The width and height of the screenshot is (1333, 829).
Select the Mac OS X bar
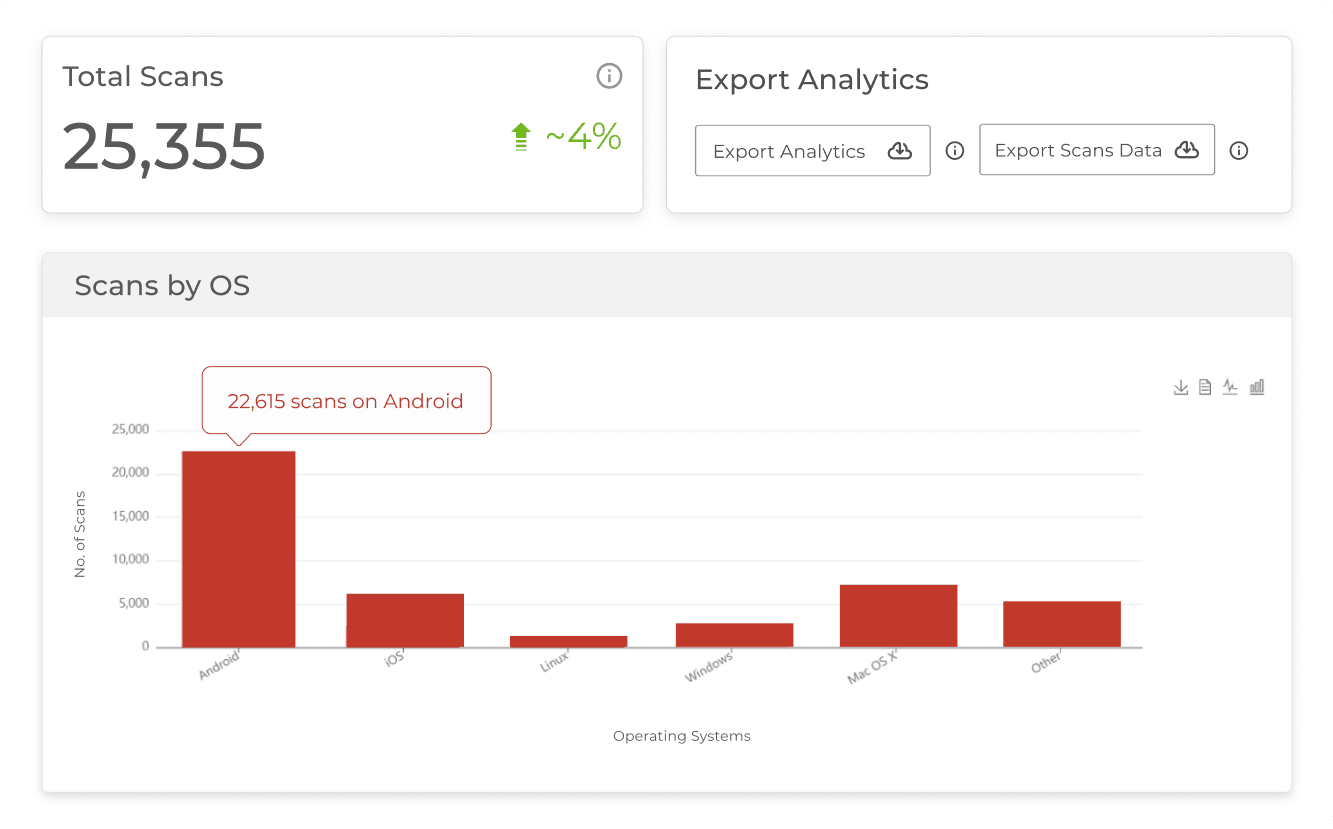click(x=898, y=615)
